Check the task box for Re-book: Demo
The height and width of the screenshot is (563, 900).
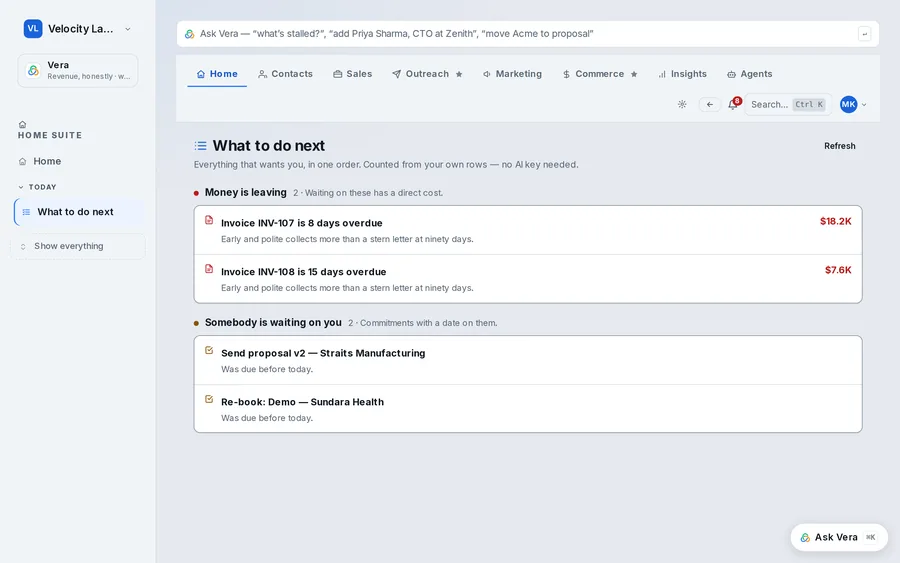(x=209, y=399)
